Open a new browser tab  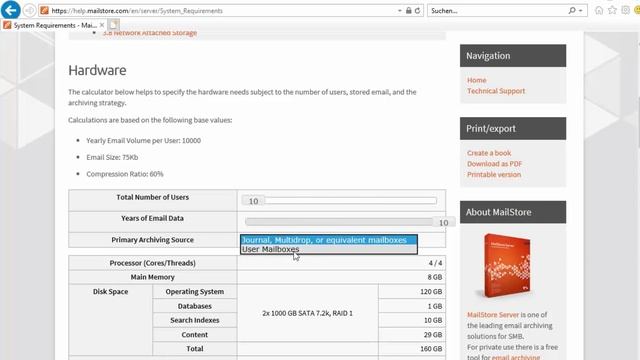pyautogui.click(x=113, y=25)
